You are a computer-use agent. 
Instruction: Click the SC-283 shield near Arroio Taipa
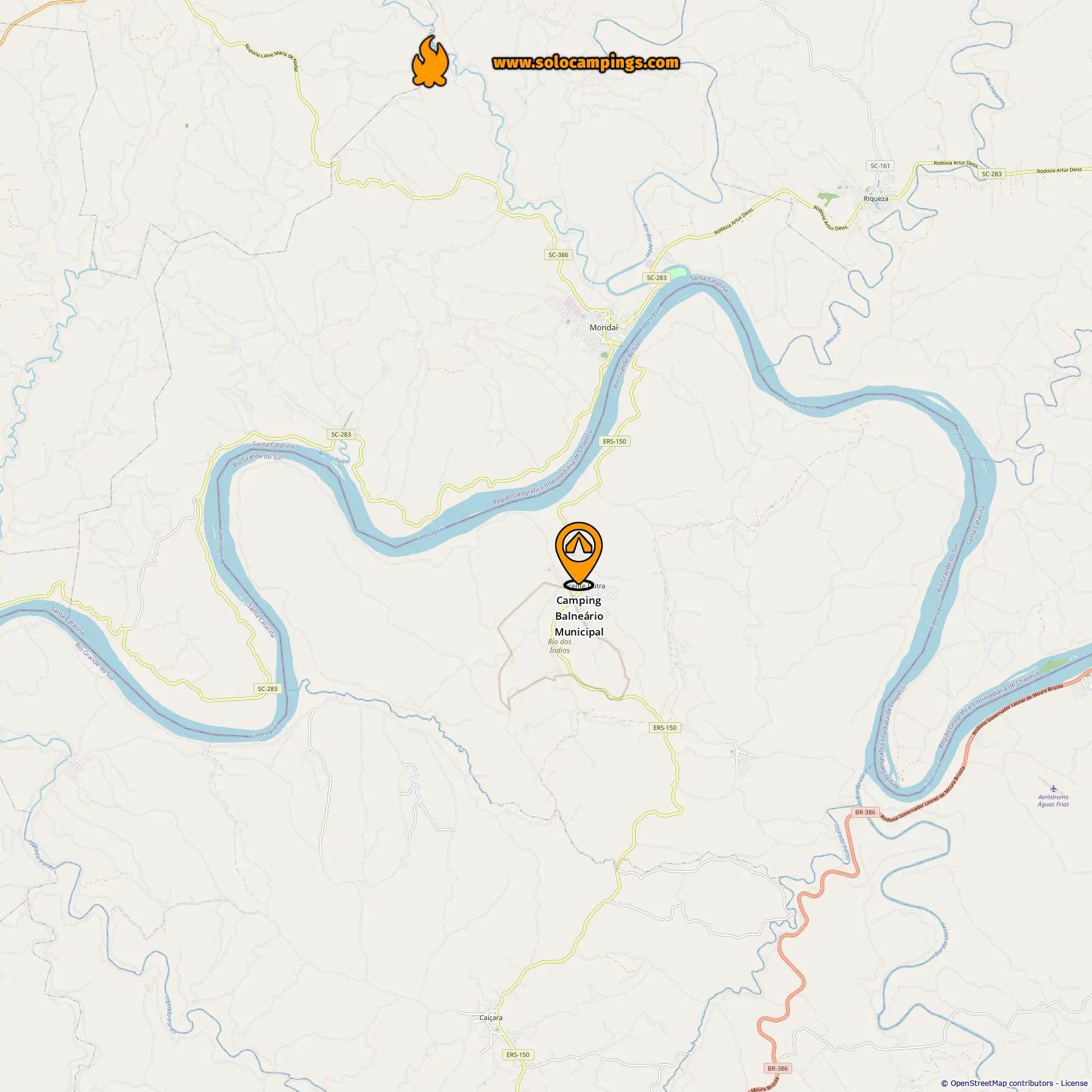point(341,434)
